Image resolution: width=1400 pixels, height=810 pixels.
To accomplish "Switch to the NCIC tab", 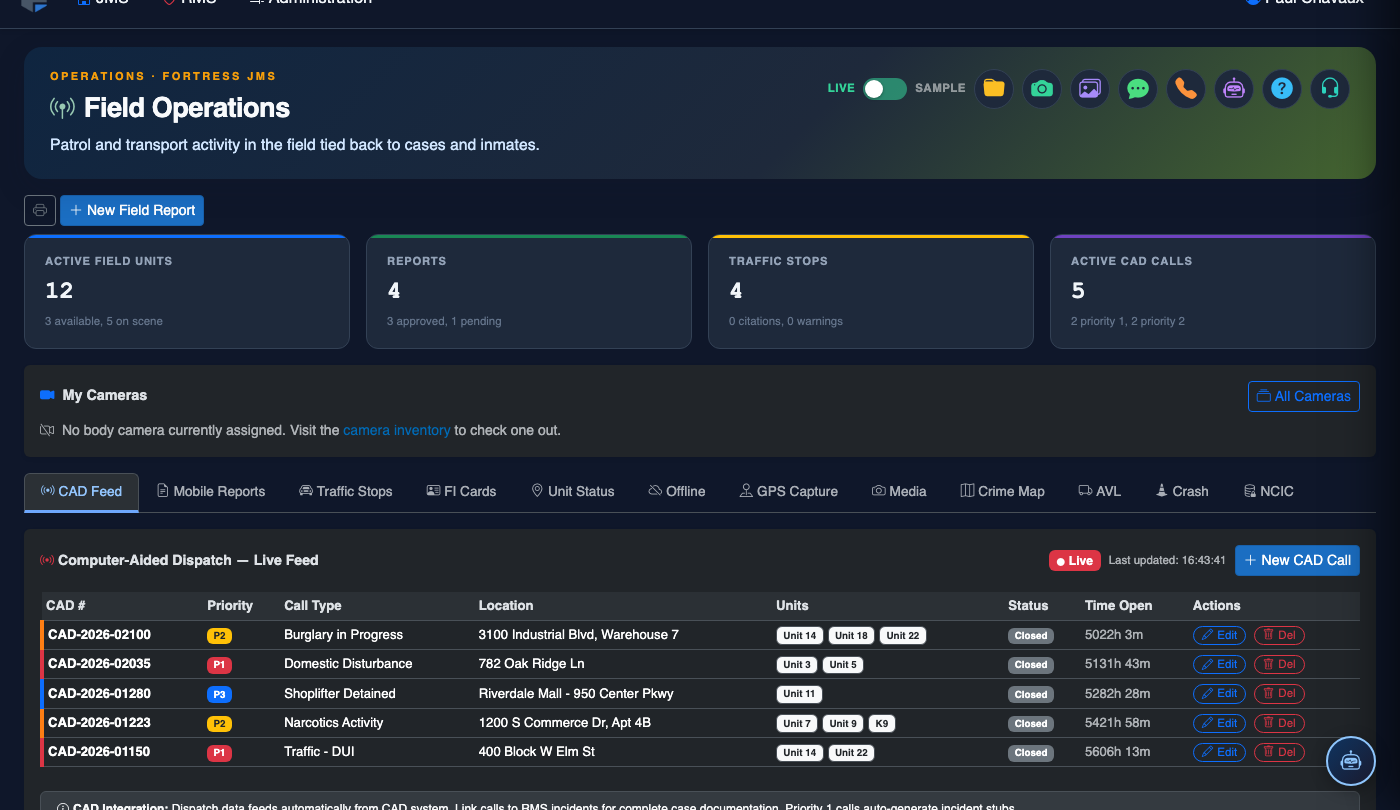I will [x=1269, y=491].
